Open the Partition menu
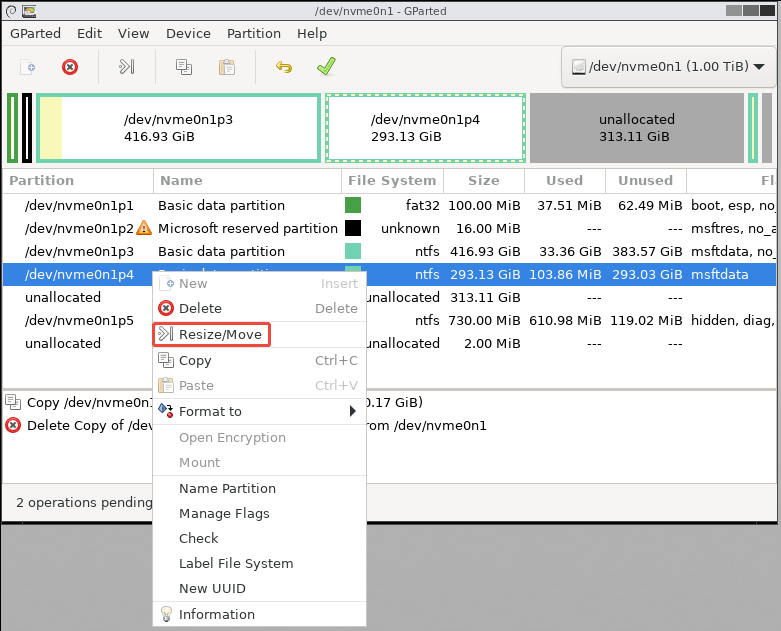 tap(254, 33)
